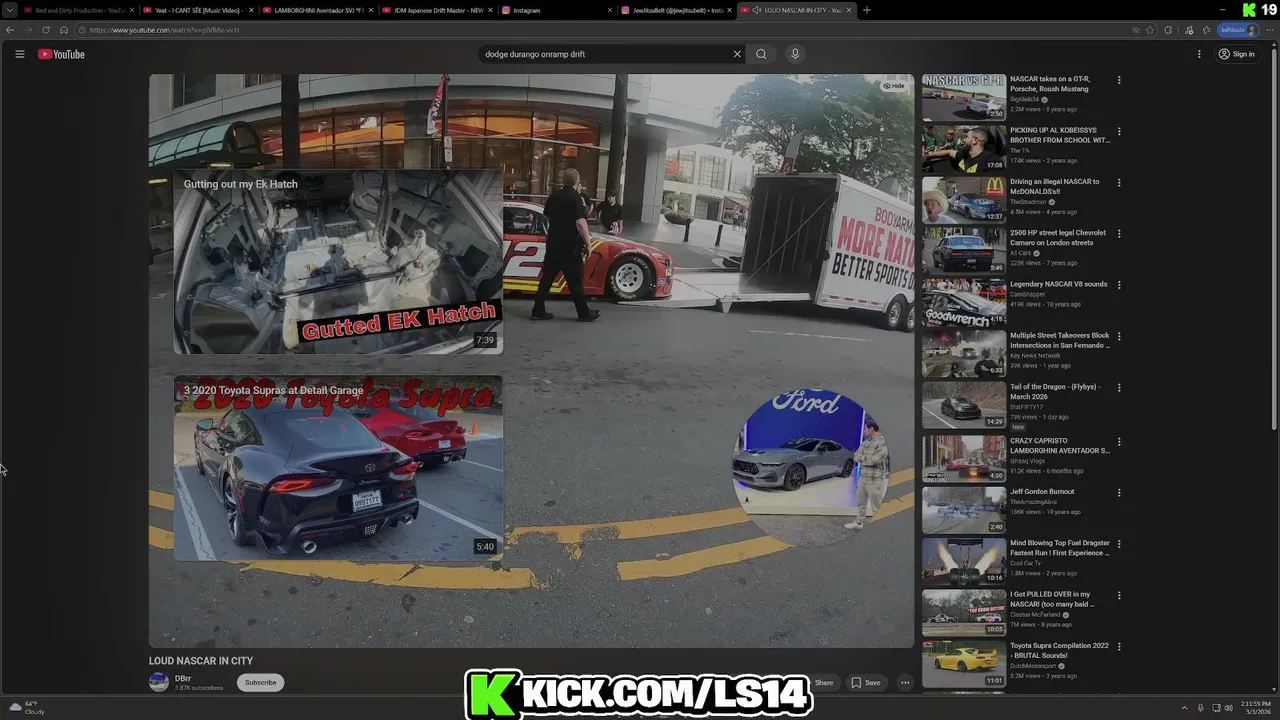Focus the browser address bar URL
Image resolution: width=1280 pixels, height=720 pixels.
click(164, 30)
